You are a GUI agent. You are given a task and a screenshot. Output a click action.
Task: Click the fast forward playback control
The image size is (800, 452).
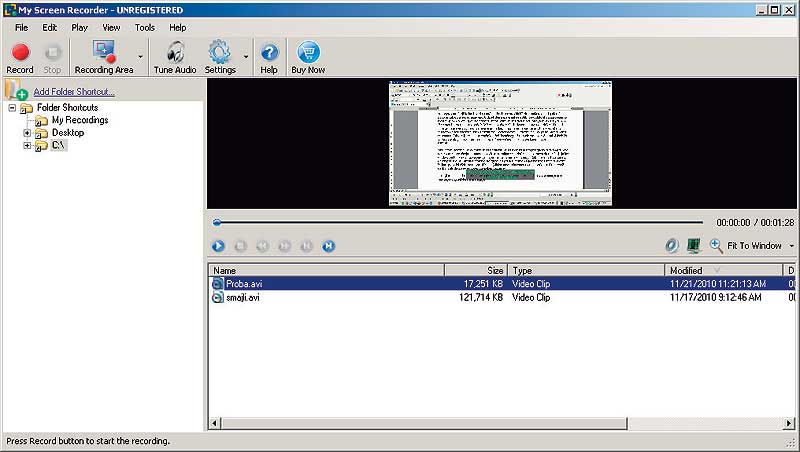click(x=284, y=246)
